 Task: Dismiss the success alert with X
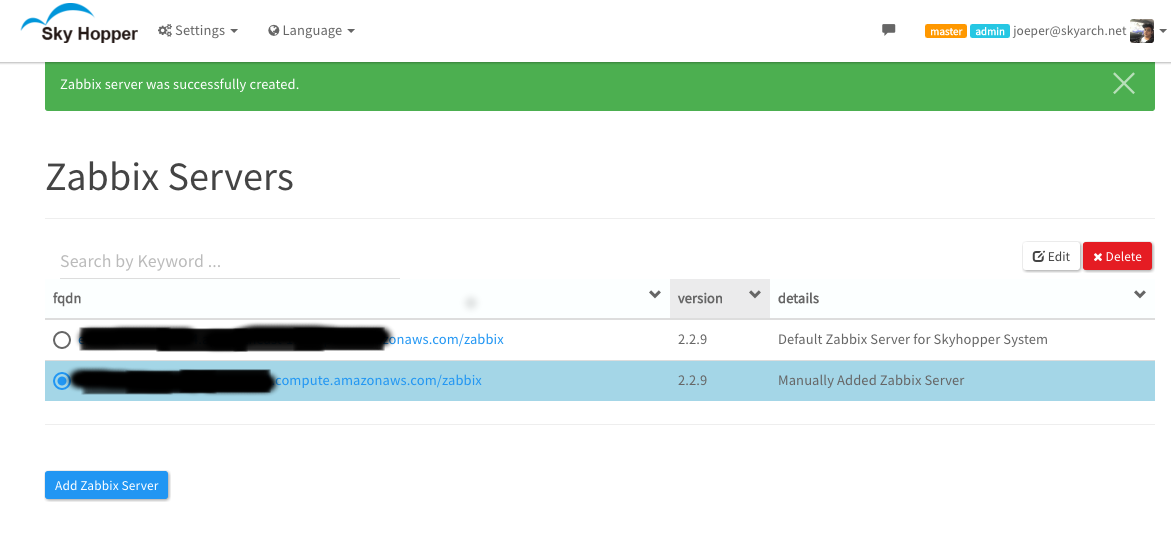pyautogui.click(x=1123, y=84)
